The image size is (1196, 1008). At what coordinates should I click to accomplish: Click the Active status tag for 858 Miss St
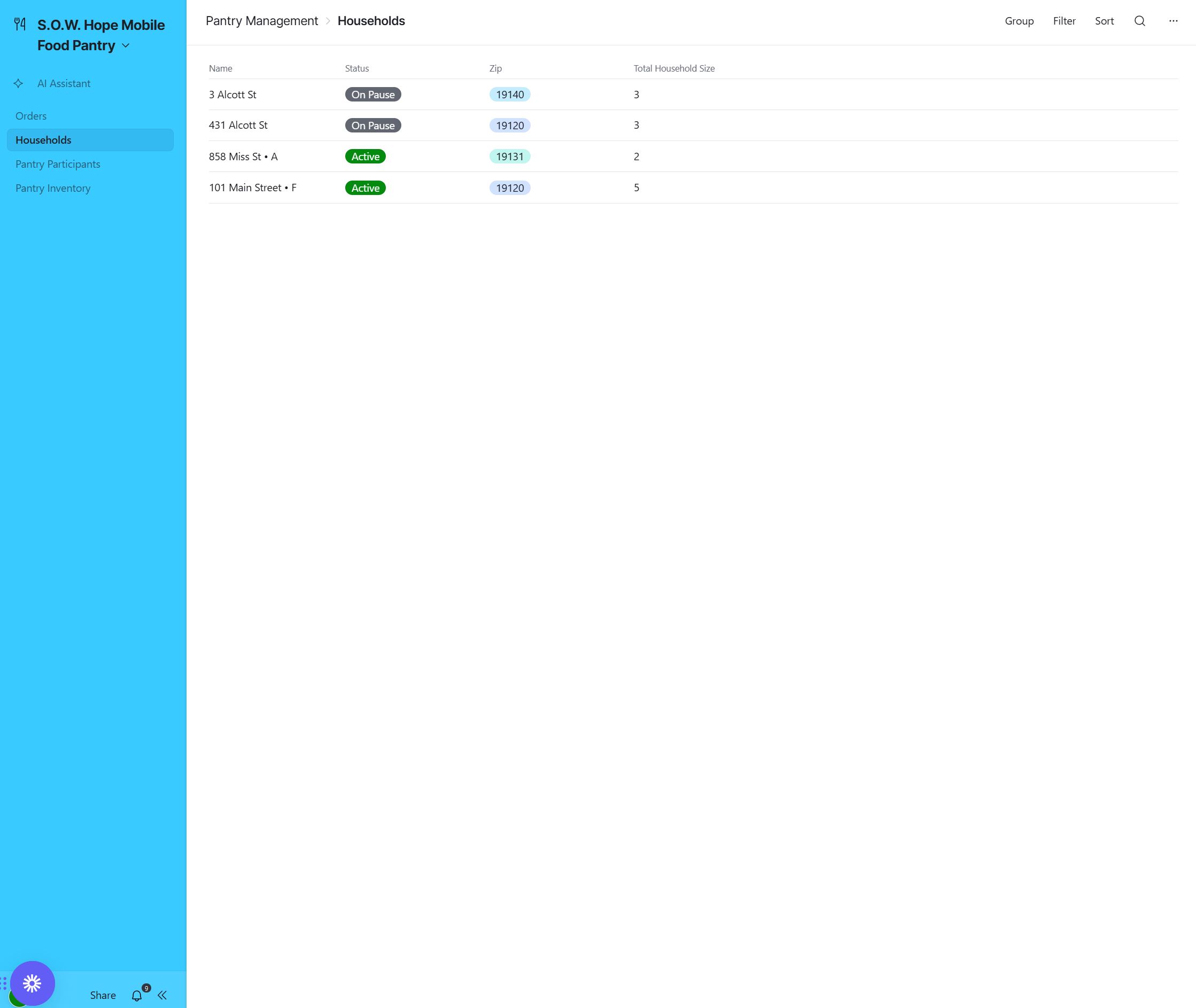[x=365, y=157]
